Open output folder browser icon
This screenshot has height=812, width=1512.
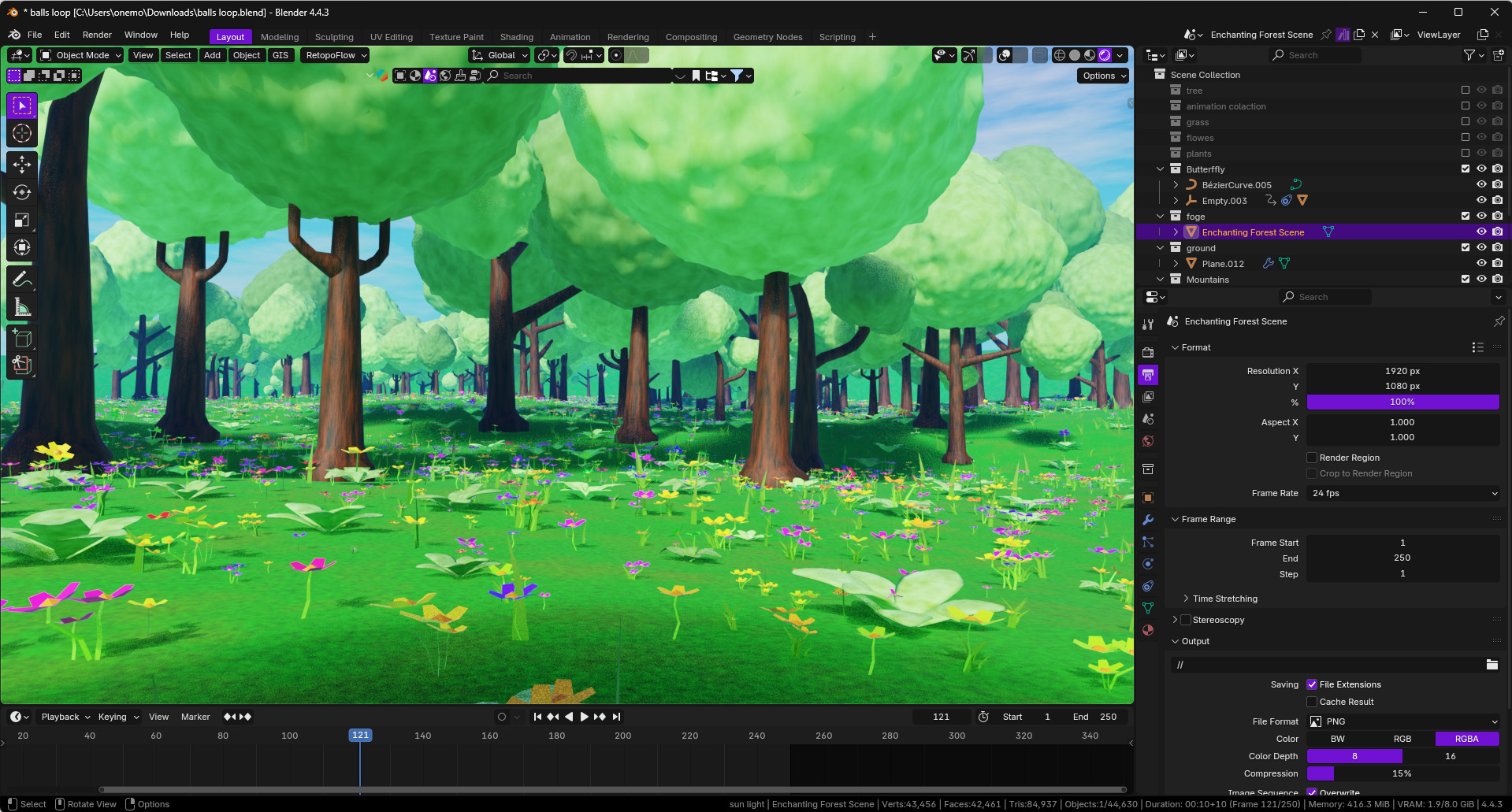click(x=1492, y=665)
